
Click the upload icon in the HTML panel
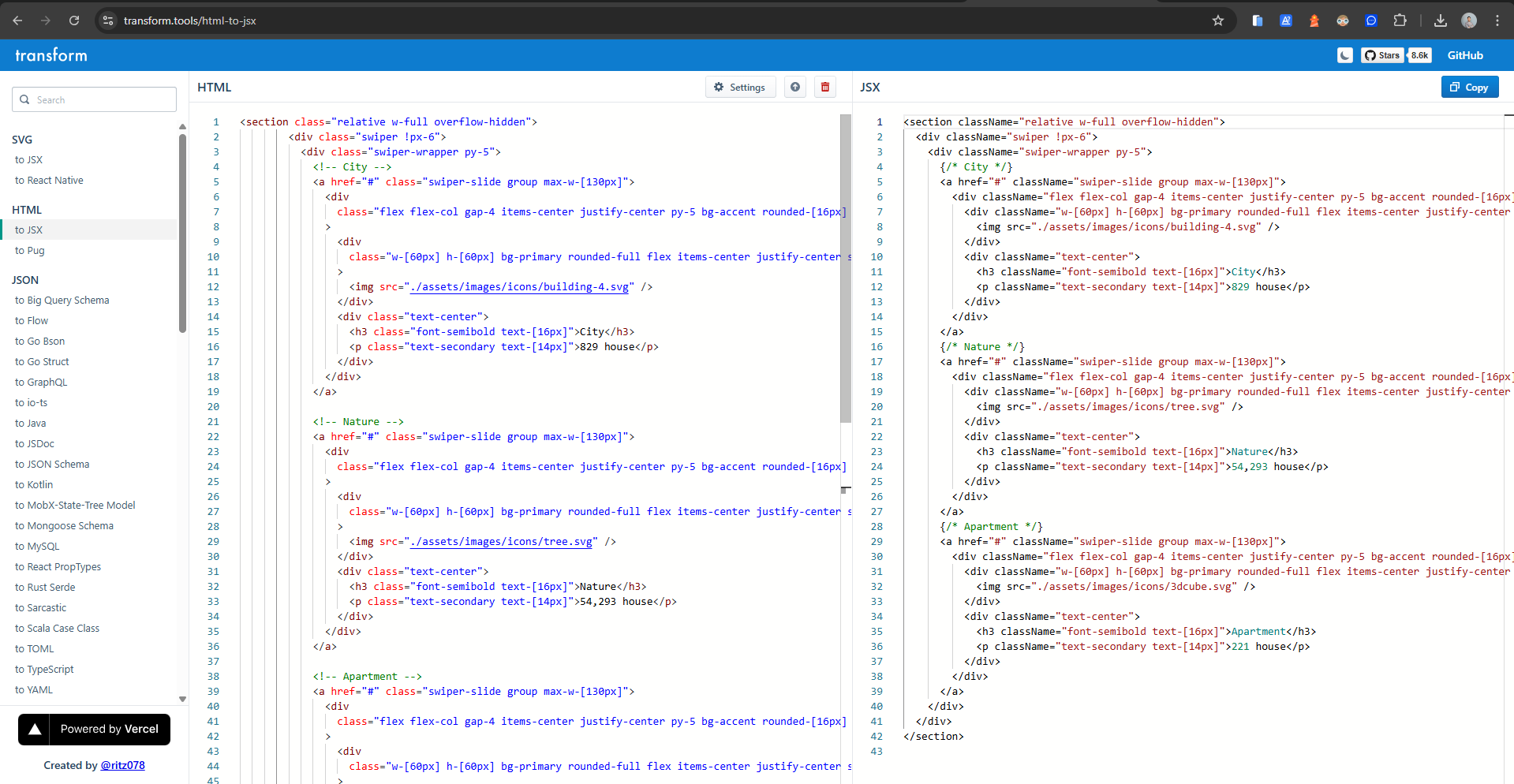click(x=795, y=88)
